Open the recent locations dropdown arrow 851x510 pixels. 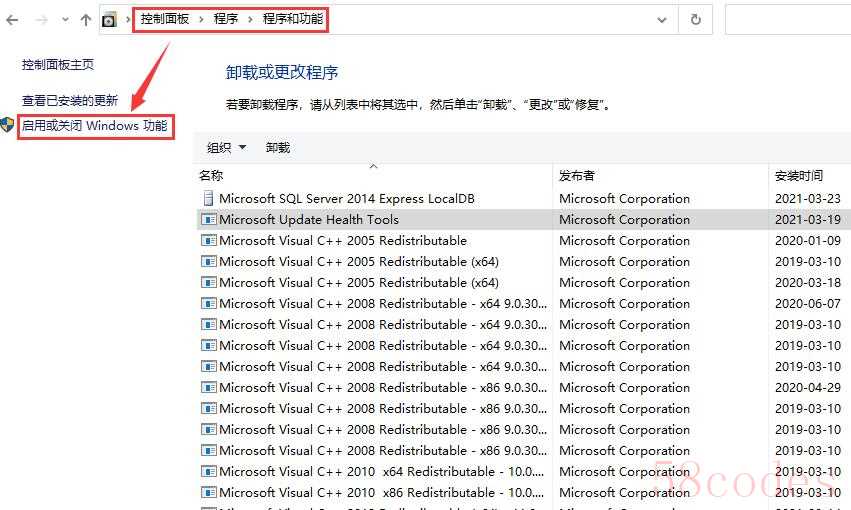click(x=65, y=20)
